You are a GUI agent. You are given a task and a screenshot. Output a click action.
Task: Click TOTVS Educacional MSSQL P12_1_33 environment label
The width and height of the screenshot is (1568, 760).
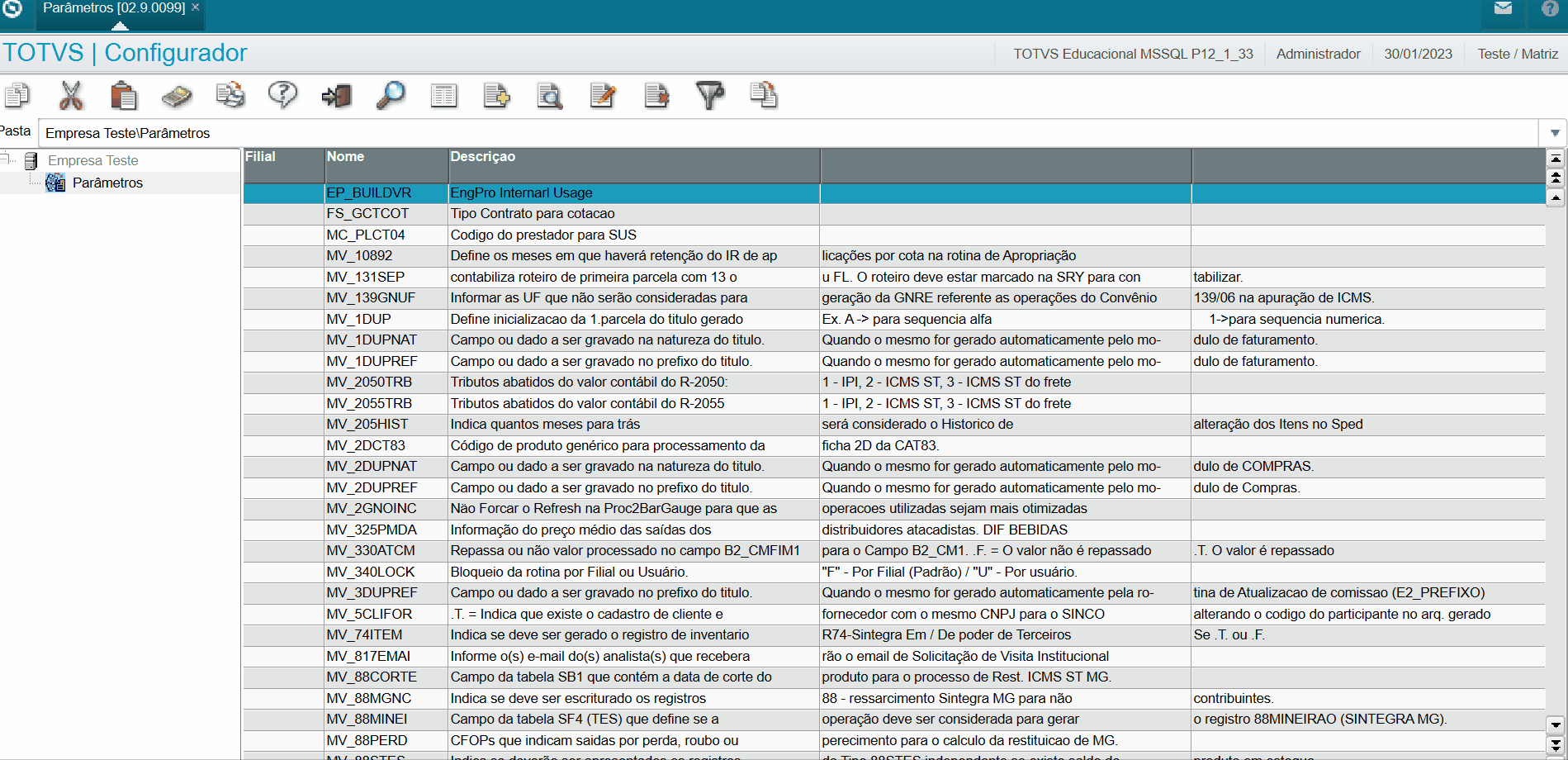1133,54
